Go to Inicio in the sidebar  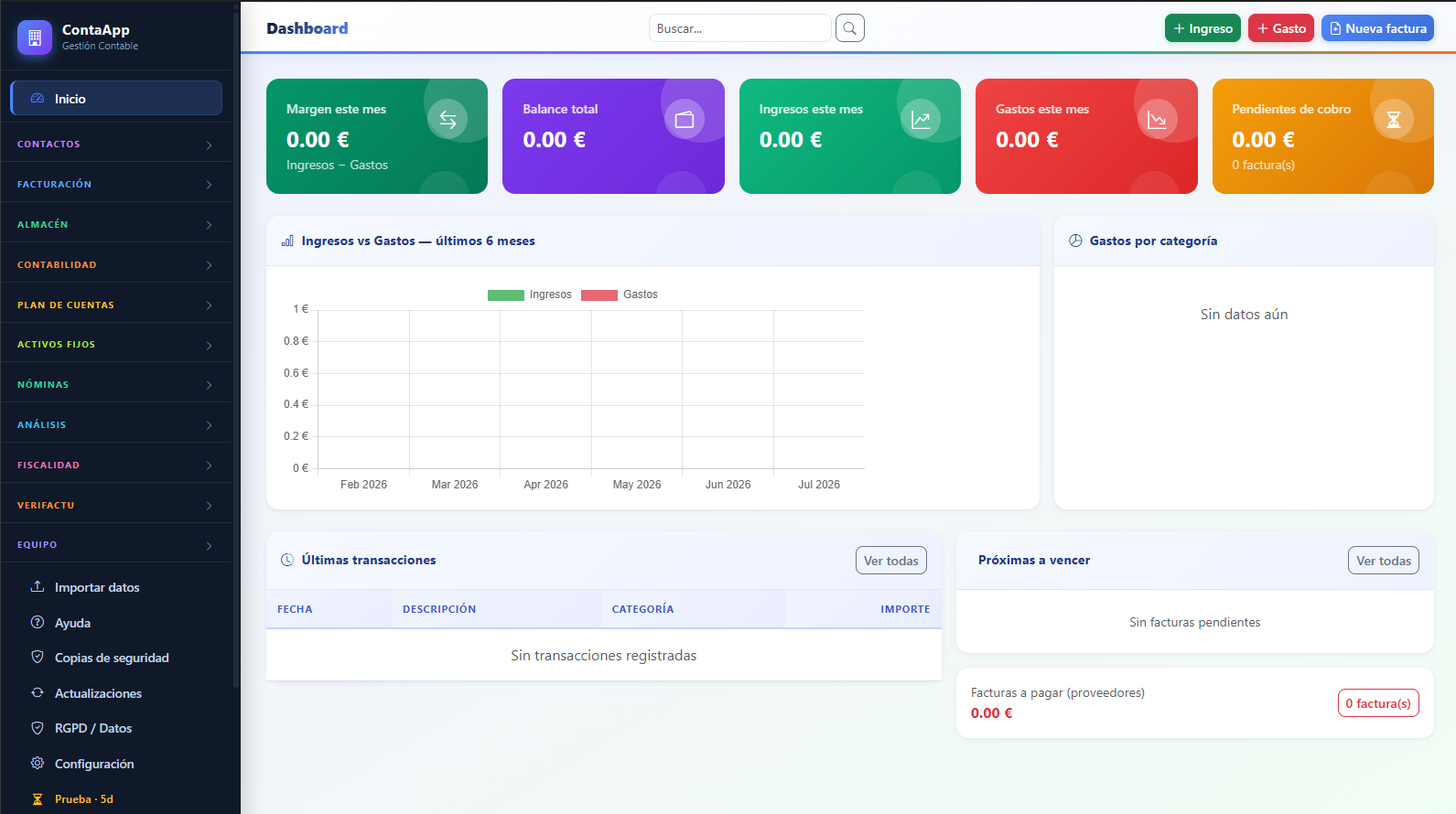click(116, 98)
